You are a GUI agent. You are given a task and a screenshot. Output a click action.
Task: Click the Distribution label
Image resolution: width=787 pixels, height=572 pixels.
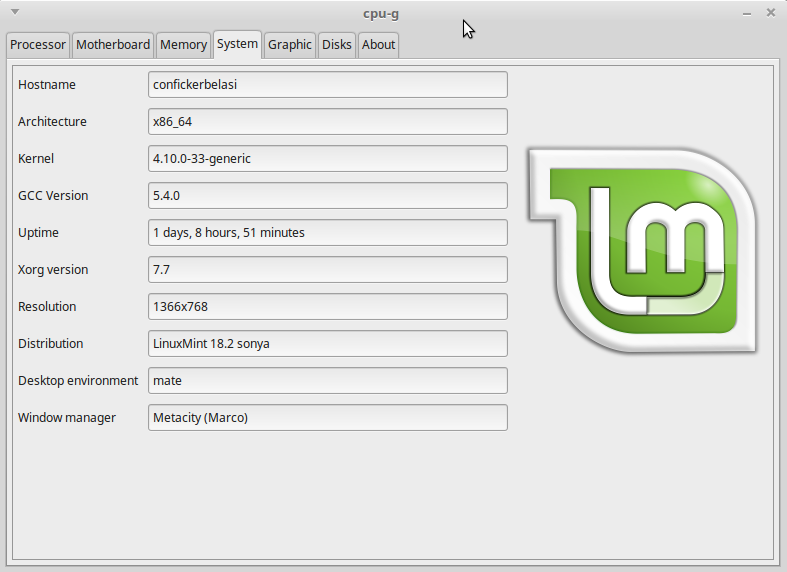click(x=51, y=344)
